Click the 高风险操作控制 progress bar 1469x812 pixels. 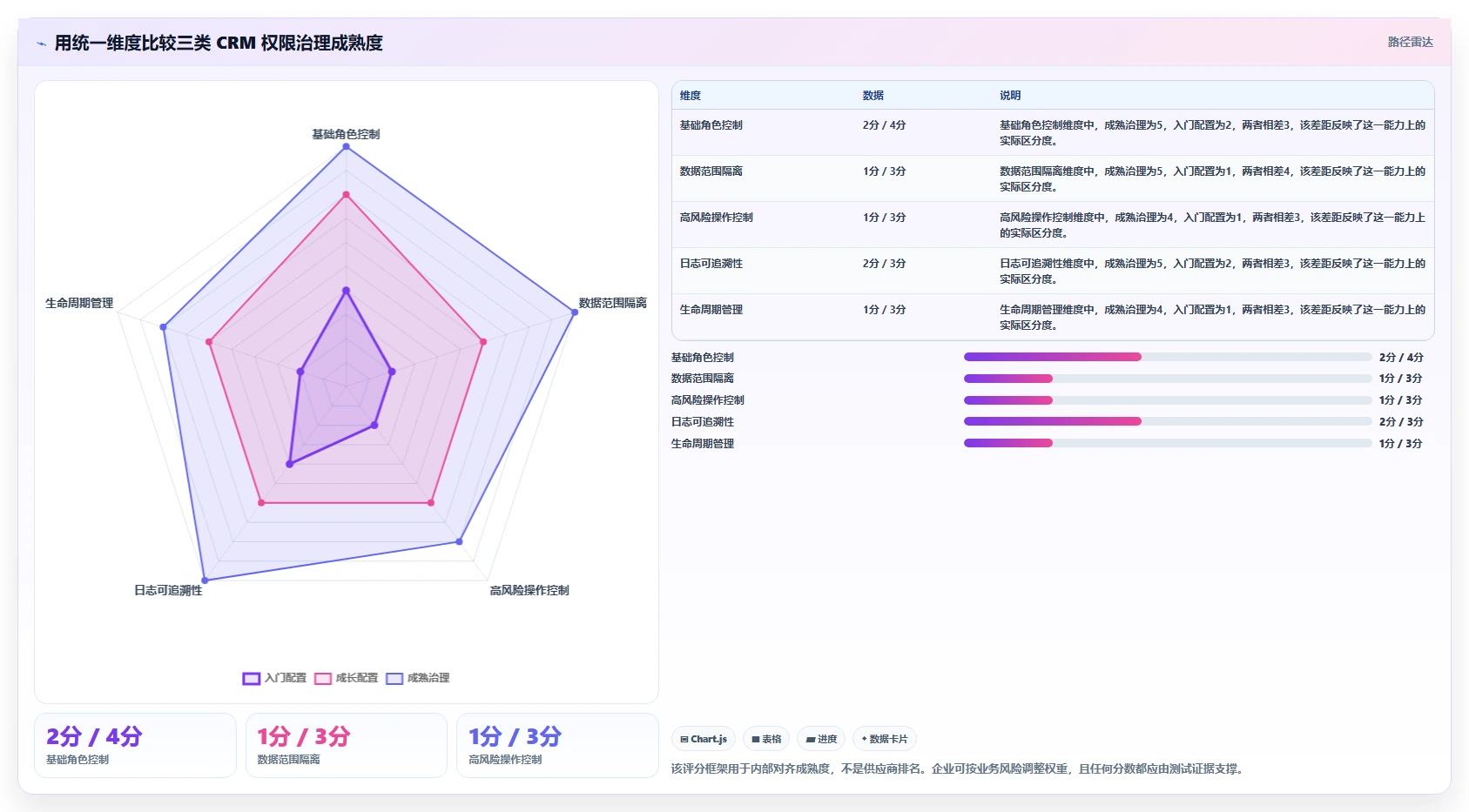(1168, 400)
